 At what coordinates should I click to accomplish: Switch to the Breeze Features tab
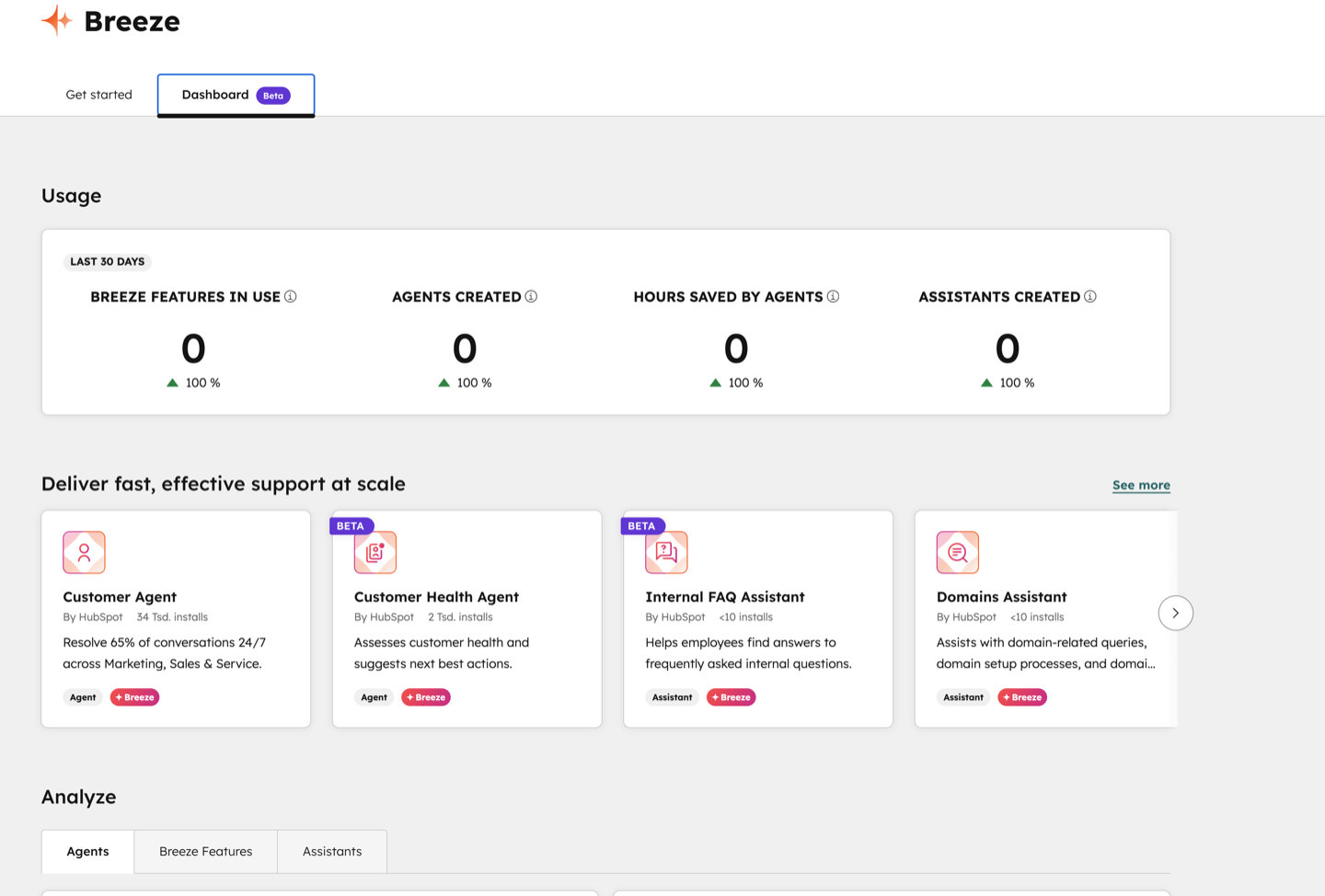click(x=205, y=851)
